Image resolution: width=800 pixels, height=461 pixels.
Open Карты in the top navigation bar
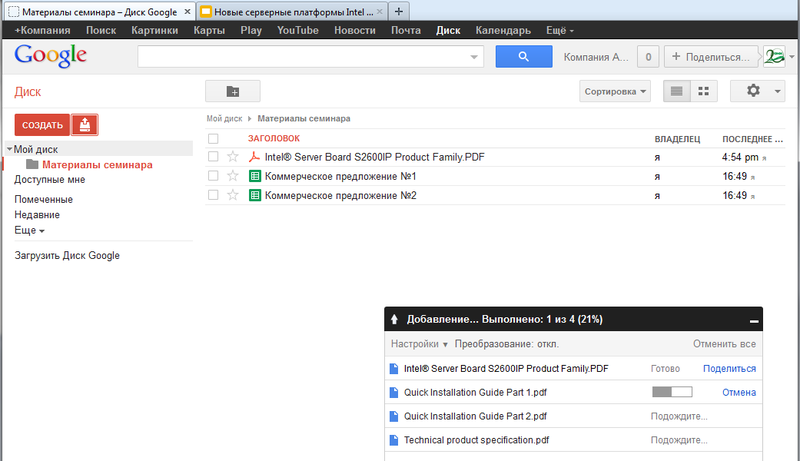pyautogui.click(x=209, y=30)
